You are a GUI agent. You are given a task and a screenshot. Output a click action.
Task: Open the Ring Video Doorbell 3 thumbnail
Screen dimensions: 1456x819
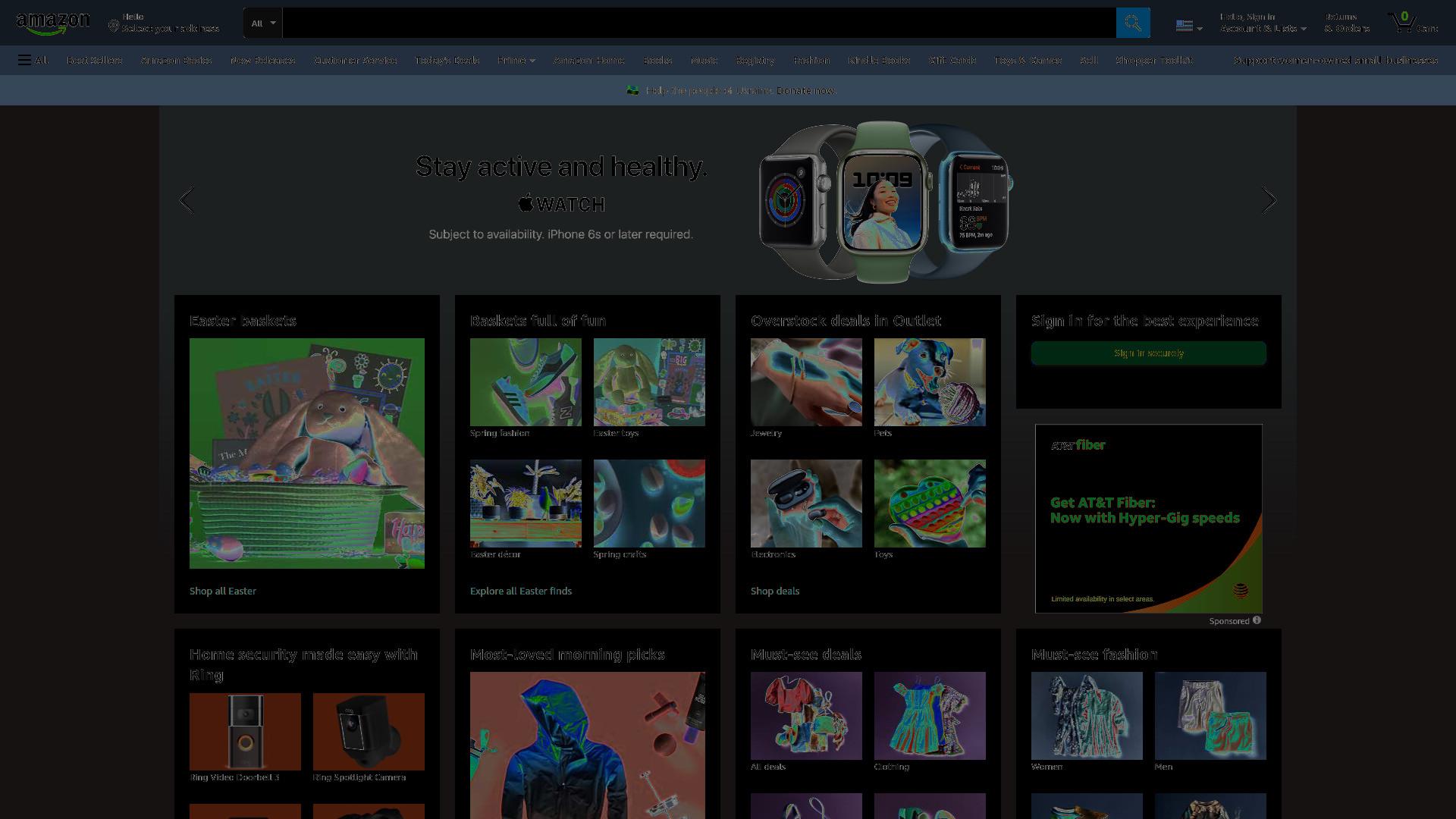245,732
